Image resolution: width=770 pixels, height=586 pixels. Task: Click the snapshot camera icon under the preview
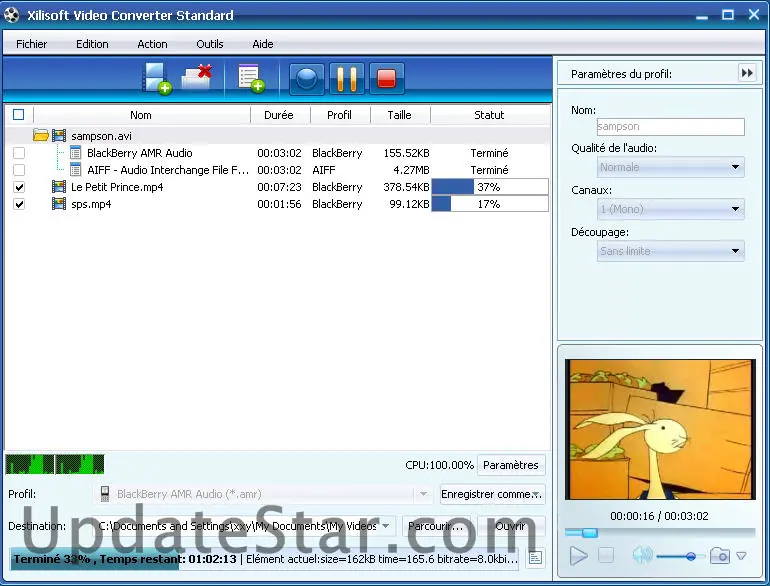pyautogui.click(x=719, y=556)
